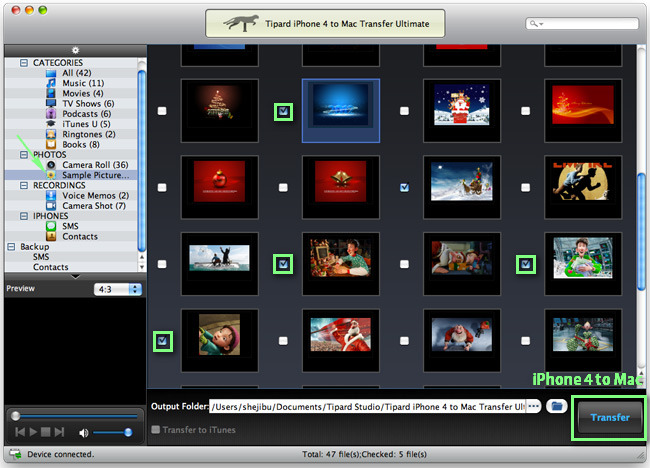
Task: Click the preview playback progress slider
Action: tap(75, 415)
